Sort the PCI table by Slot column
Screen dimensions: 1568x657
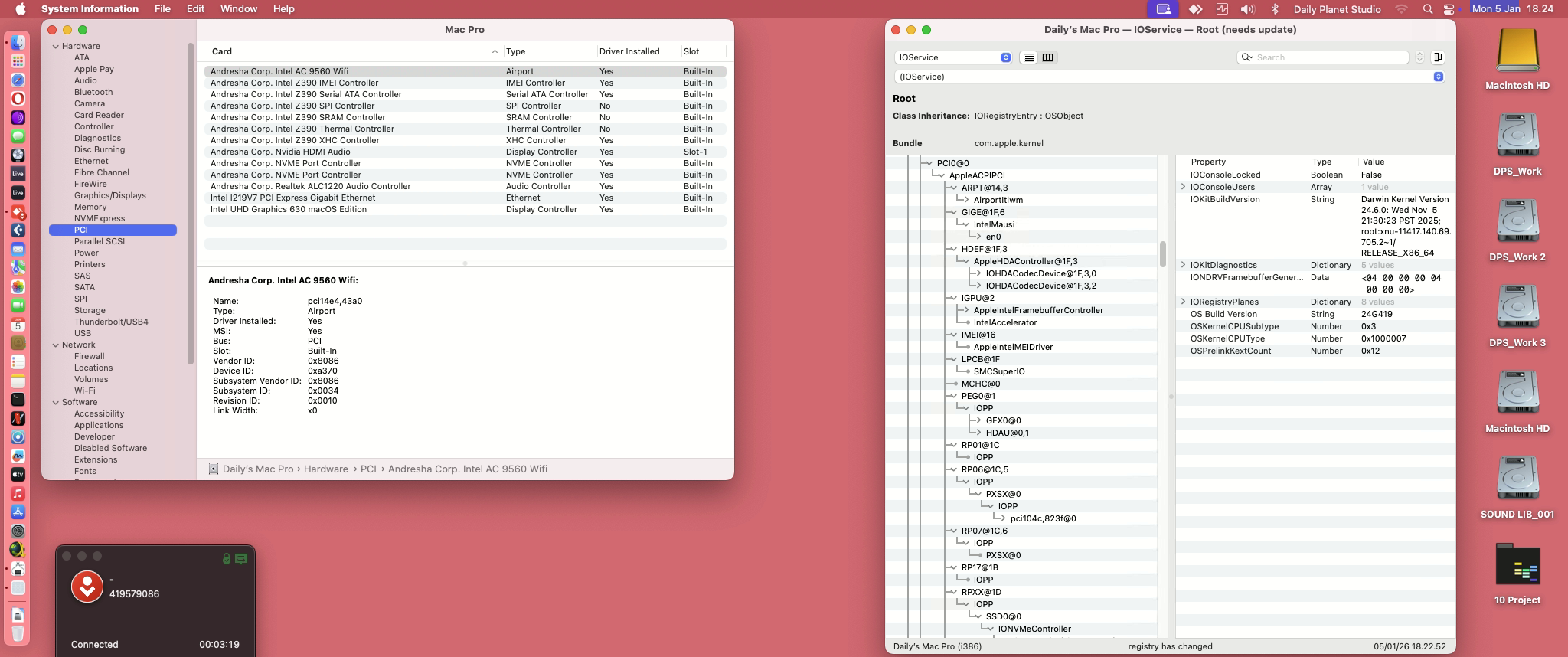(703, 51)
